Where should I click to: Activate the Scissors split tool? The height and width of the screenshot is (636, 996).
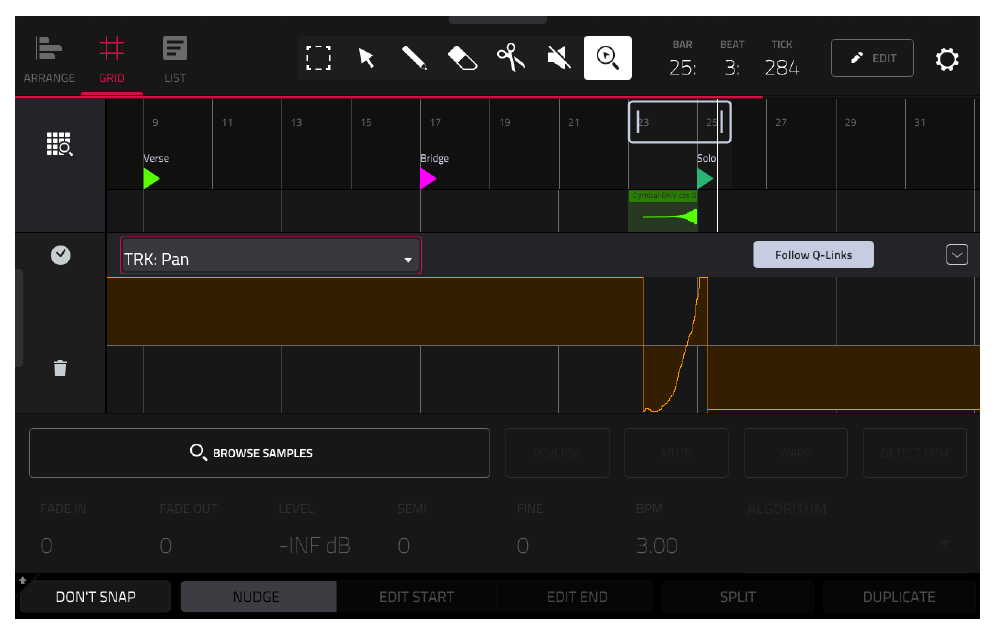click(x=511, y=58)
